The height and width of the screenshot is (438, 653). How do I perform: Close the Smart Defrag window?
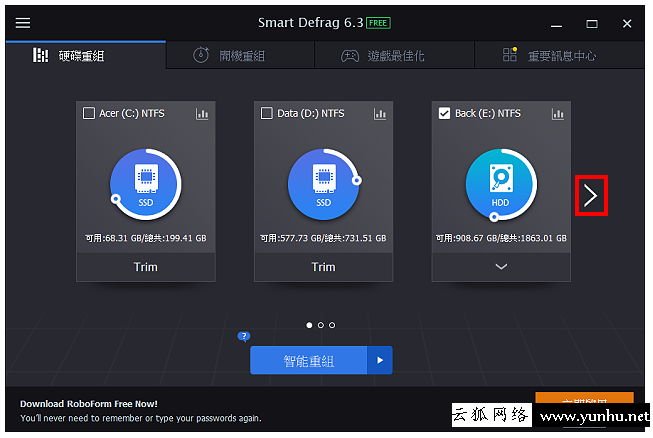pyautogui.click(x=627, y=24)
